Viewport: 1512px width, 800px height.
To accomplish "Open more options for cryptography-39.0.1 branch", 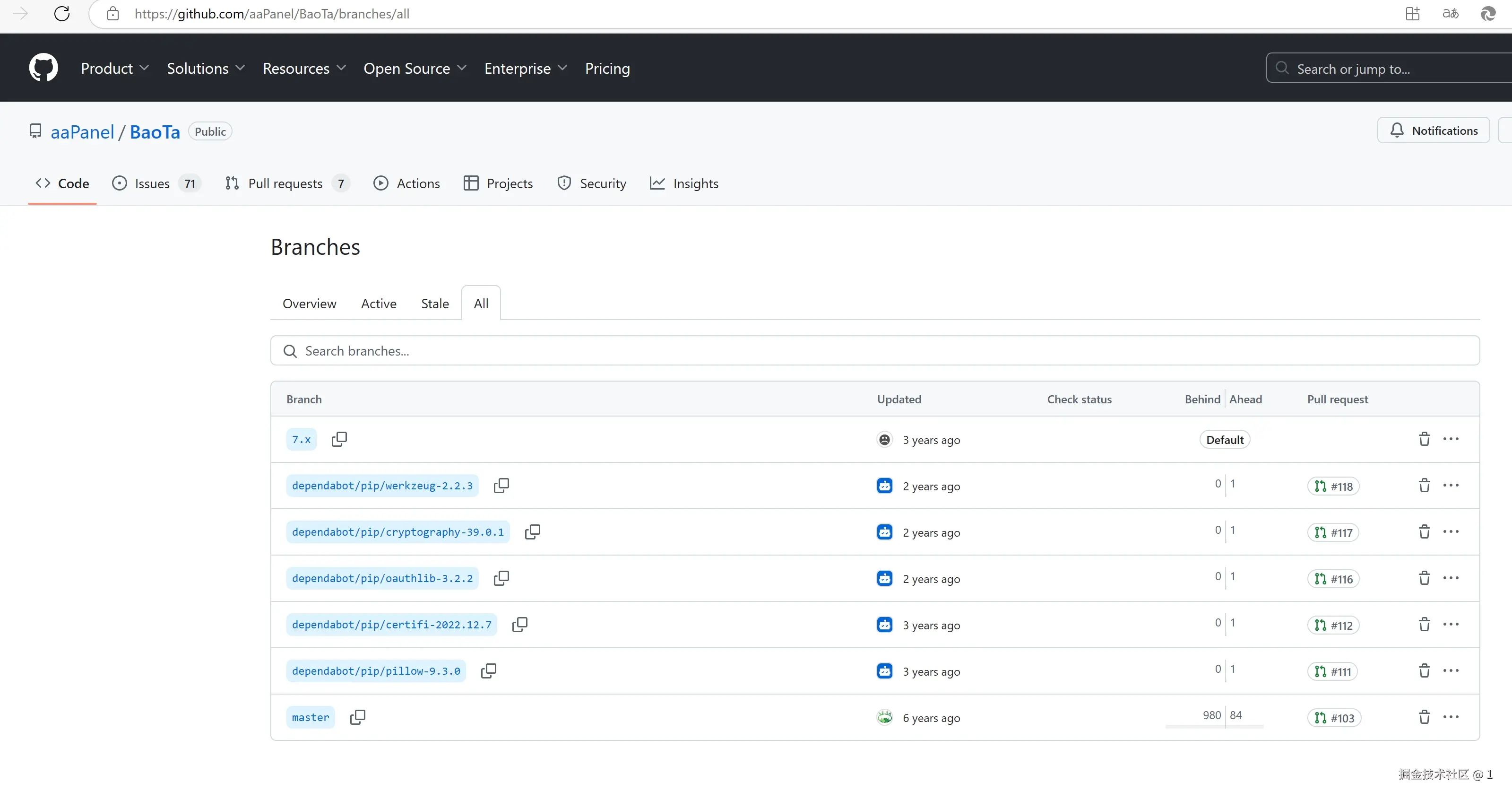I will pos(1451,531).
